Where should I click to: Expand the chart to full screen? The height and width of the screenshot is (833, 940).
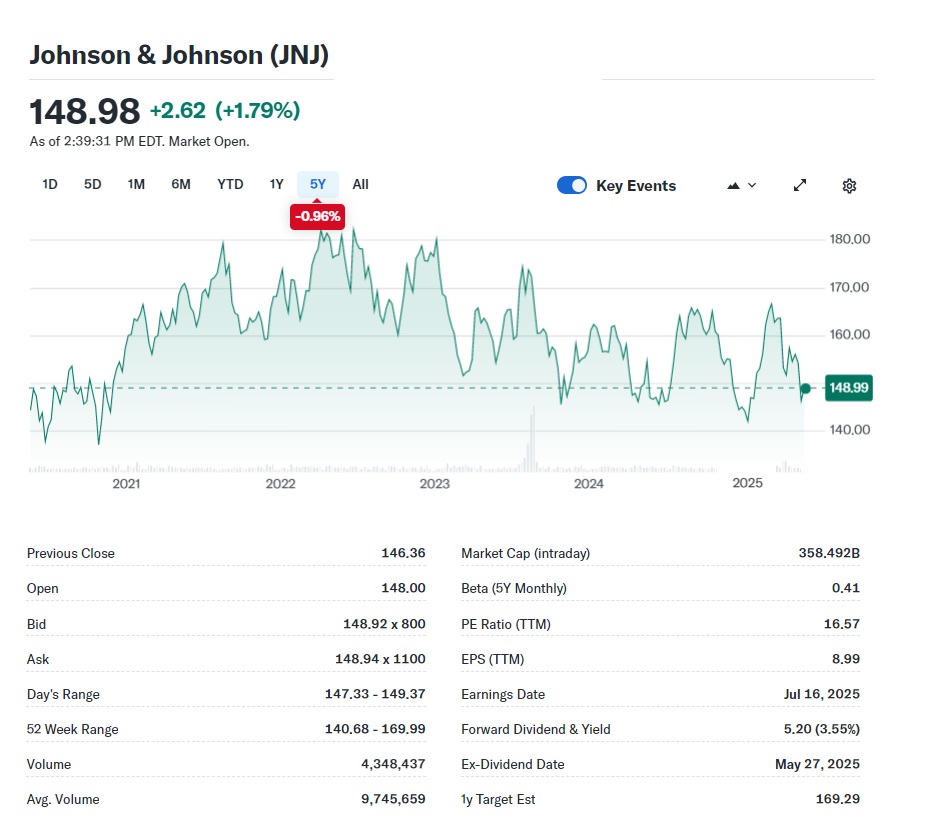(800, 186)
